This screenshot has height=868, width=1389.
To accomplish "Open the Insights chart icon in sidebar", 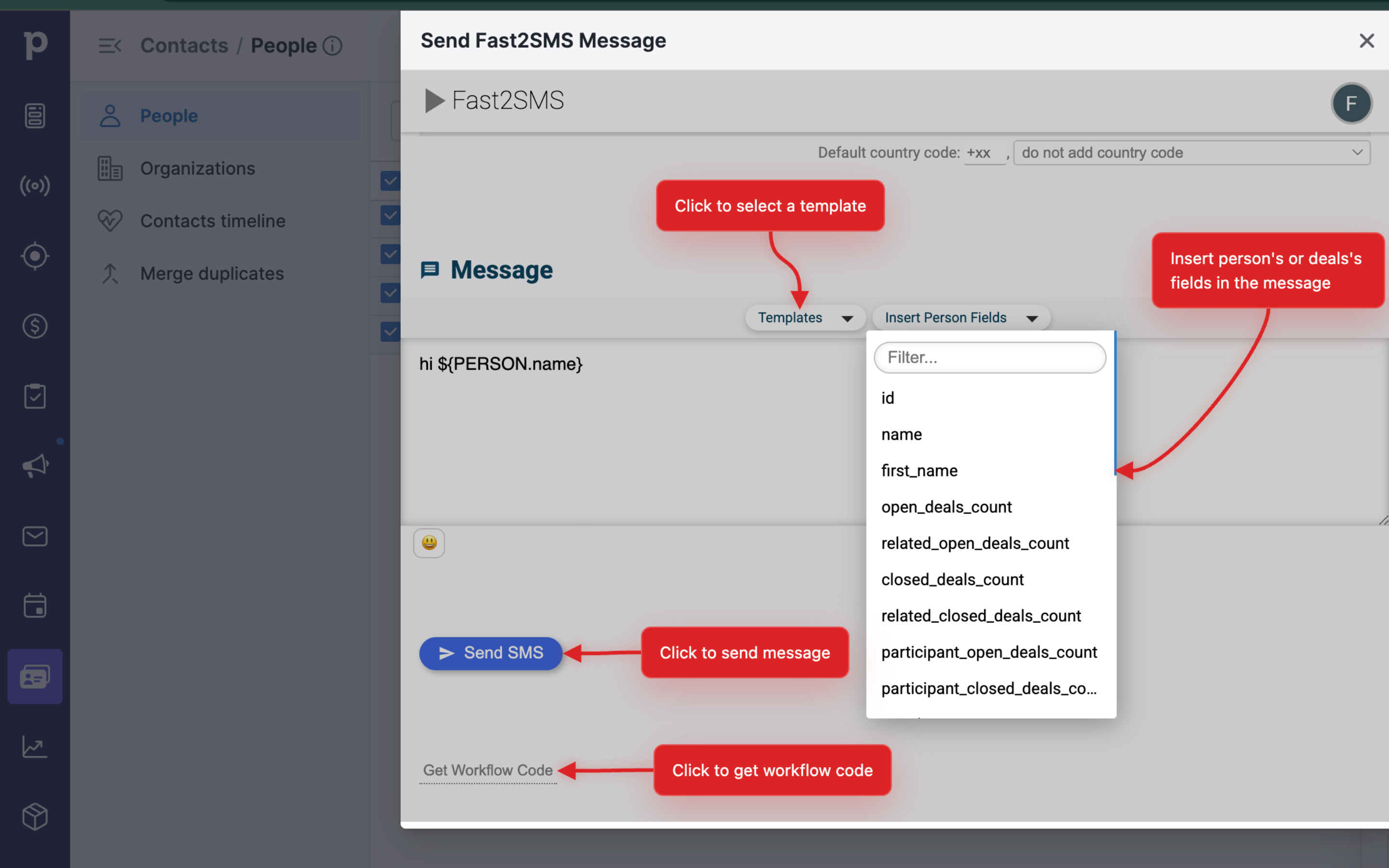I will tap(34, 747).
